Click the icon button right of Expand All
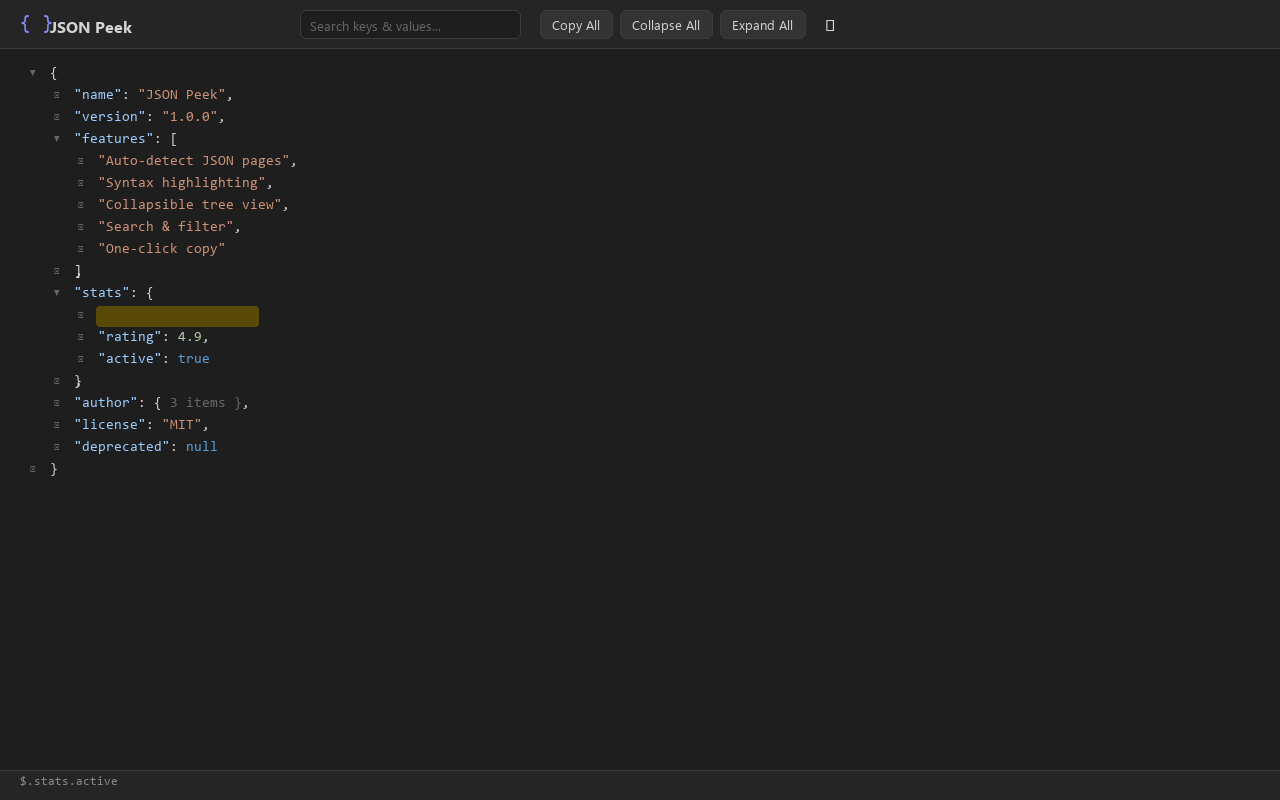The height and width of the screenshot is (800, 1280). click(x=830, y=25)
